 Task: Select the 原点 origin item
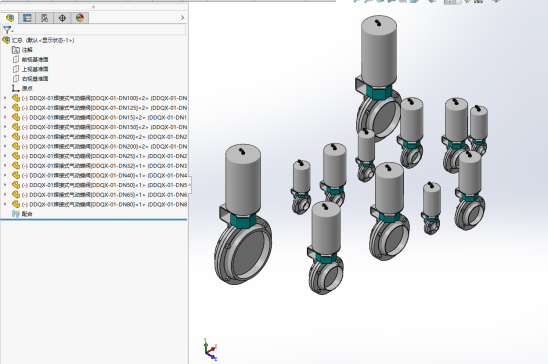coord(27,88)
